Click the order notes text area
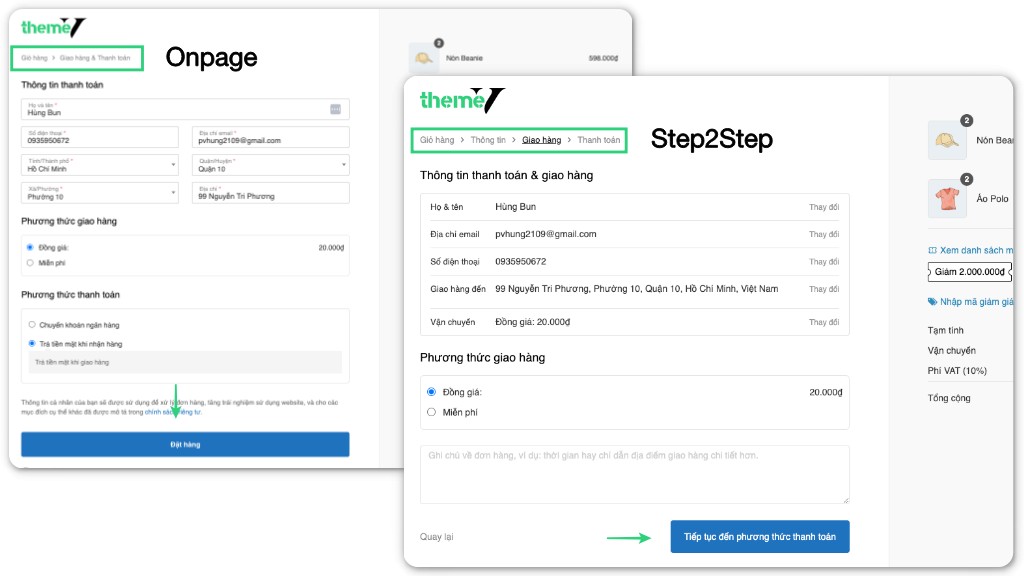The image size is (1024, 576). tap(634, 474)
